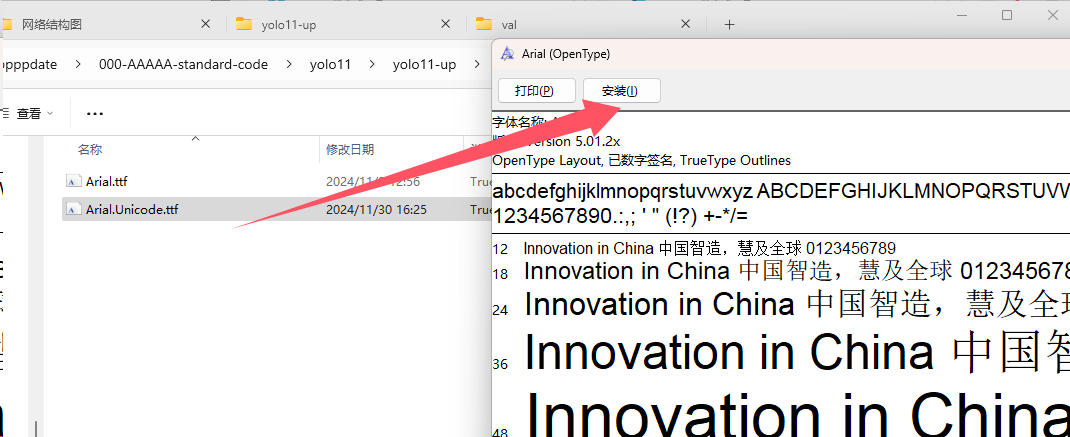
Task: Expand chevron after 000-AAAAA-standard-code breadcrumb
Action: click(289, 65)
